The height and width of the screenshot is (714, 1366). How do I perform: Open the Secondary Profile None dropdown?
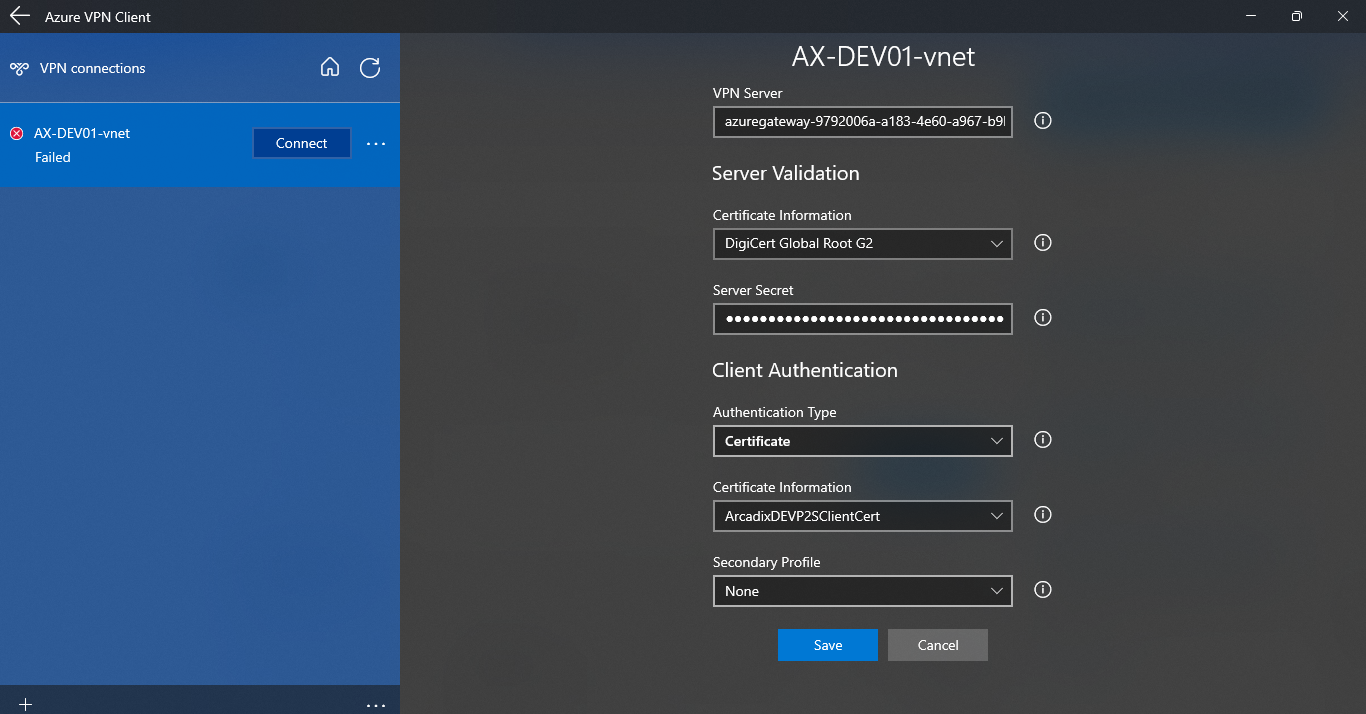(863, 591)
